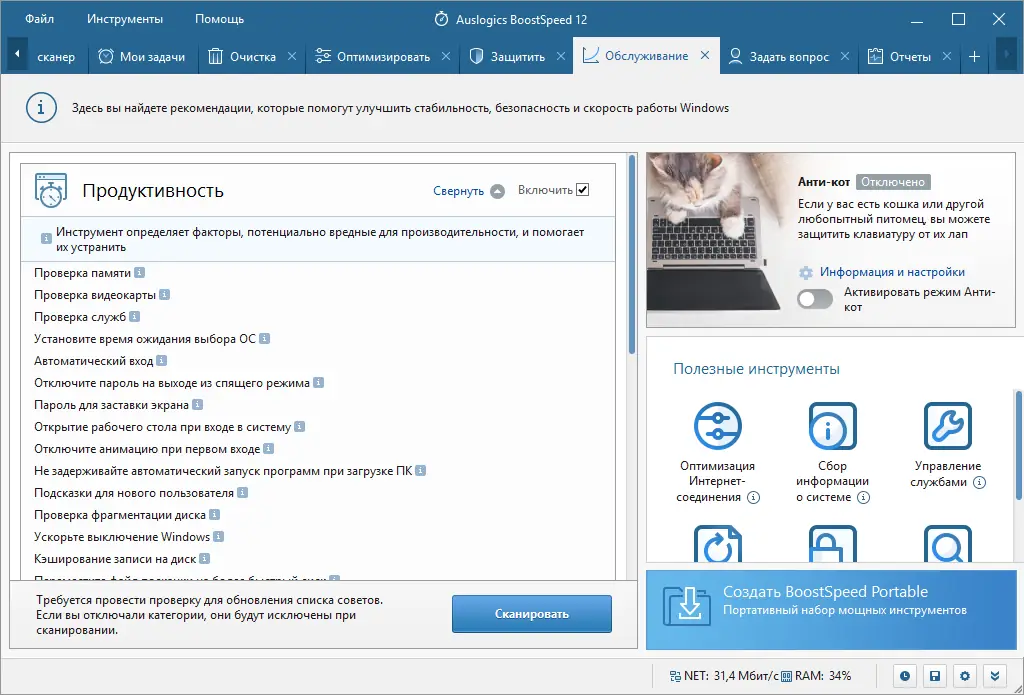Close the Очистка tab
Screen dimensions: 1024x695
292,56
